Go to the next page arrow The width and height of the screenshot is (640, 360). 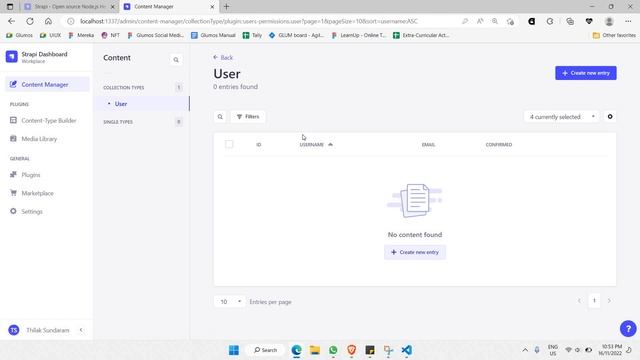[x=609, y=301]
